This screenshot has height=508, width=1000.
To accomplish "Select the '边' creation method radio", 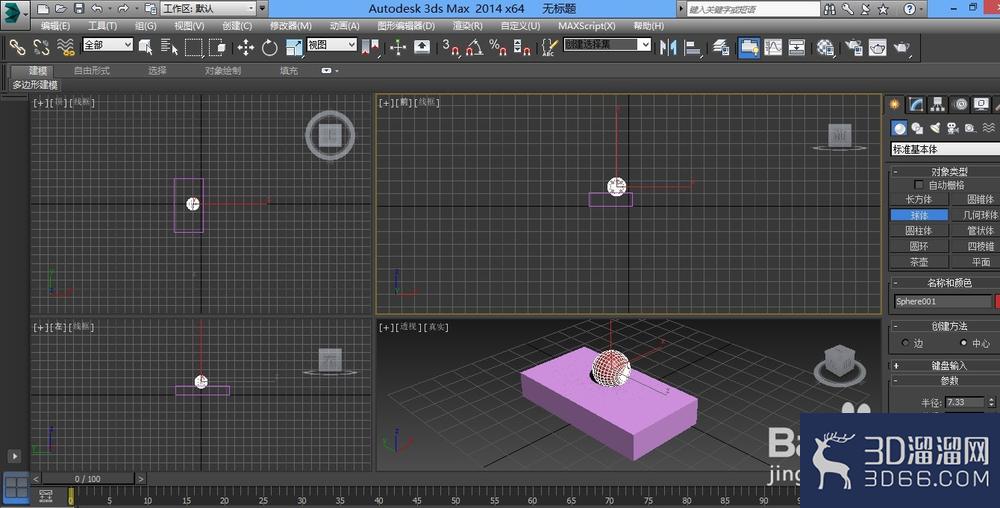I will click(x=905, y=343).
